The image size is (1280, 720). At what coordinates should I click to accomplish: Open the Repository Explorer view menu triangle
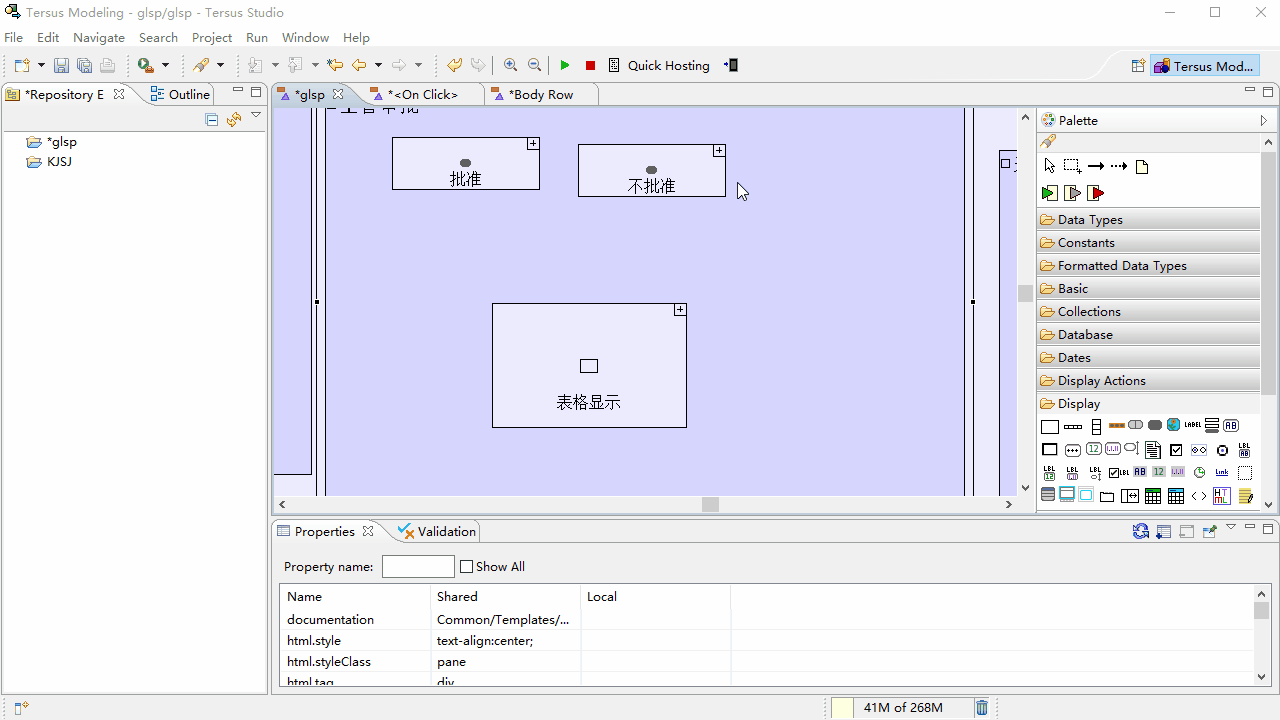click(256, 116)
